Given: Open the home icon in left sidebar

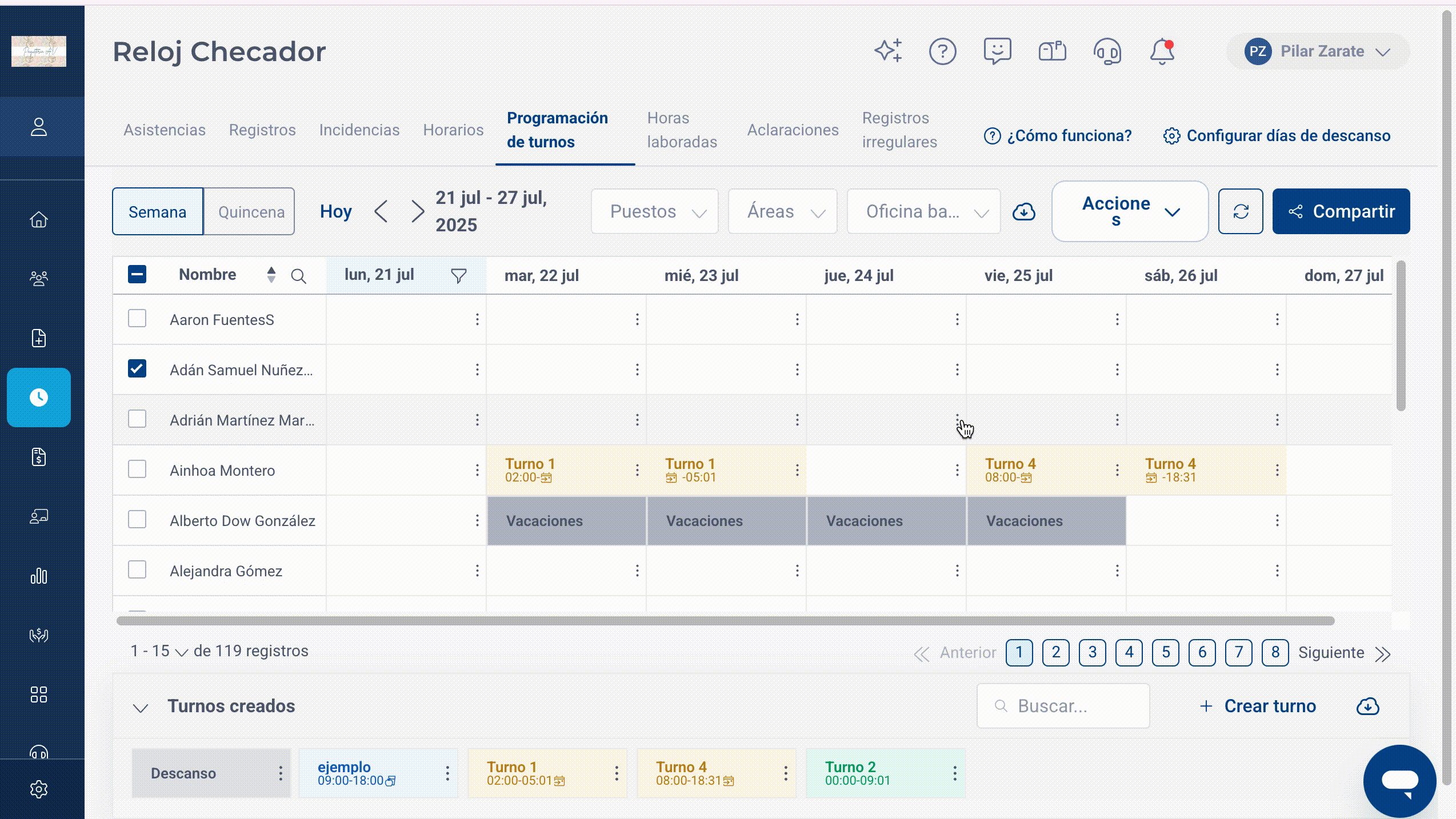Looking at the screenshot, I should pyautogui.click(x=39, y=219).
